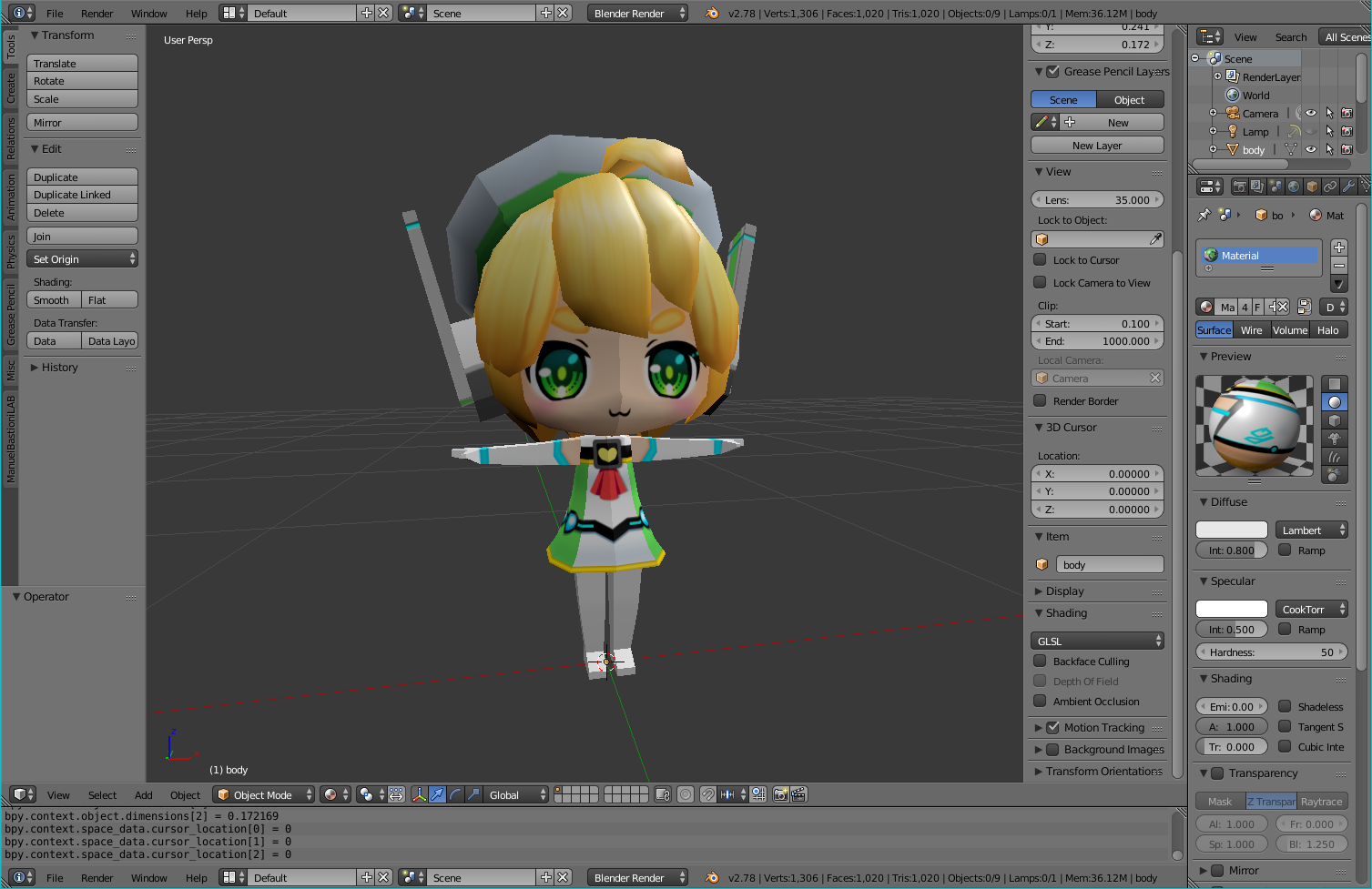Screen dimensions: 1372x889
Task: Open Global orientation dropdown
Action: (x=516, y=794)
